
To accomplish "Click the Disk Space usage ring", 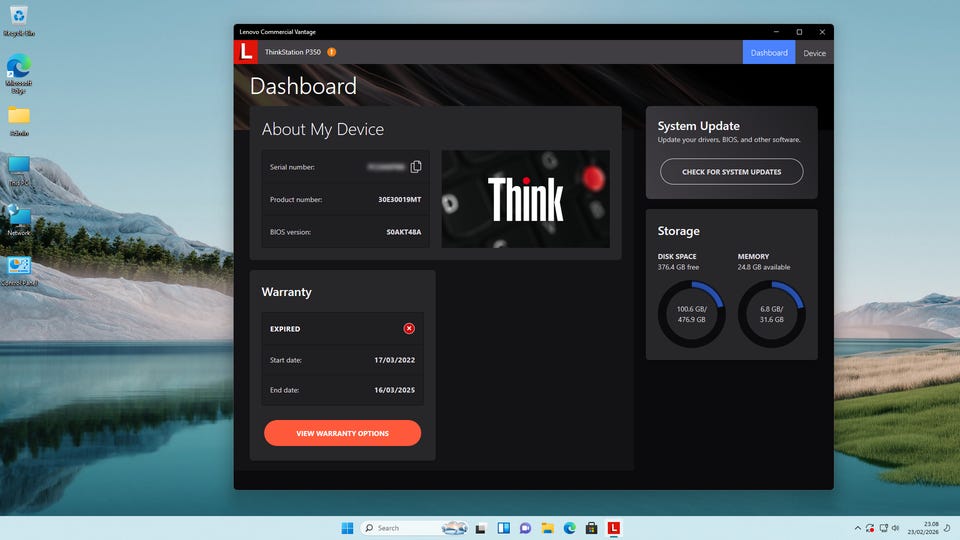I will point(691,314).
